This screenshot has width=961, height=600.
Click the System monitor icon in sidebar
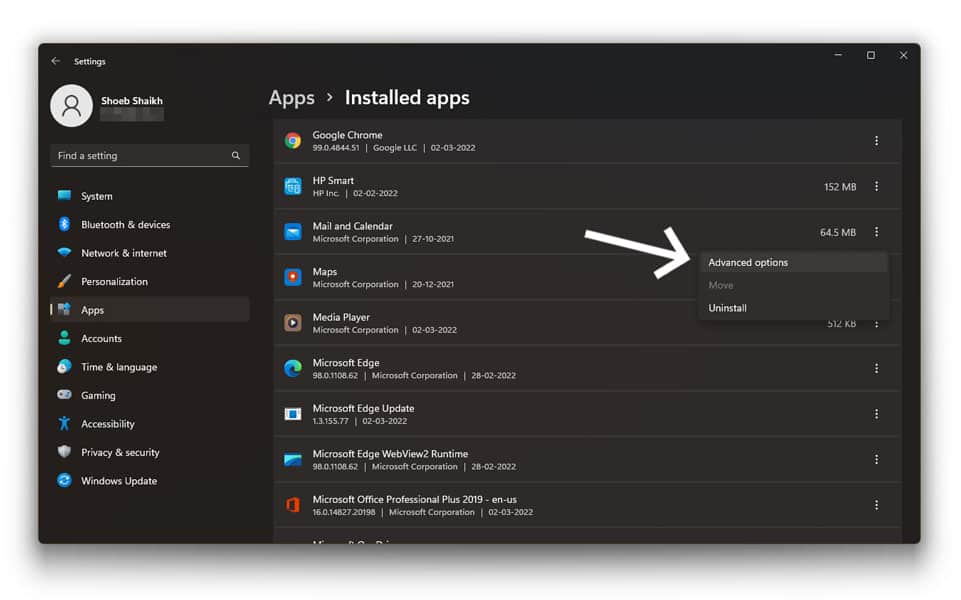(x=64, y=196)
